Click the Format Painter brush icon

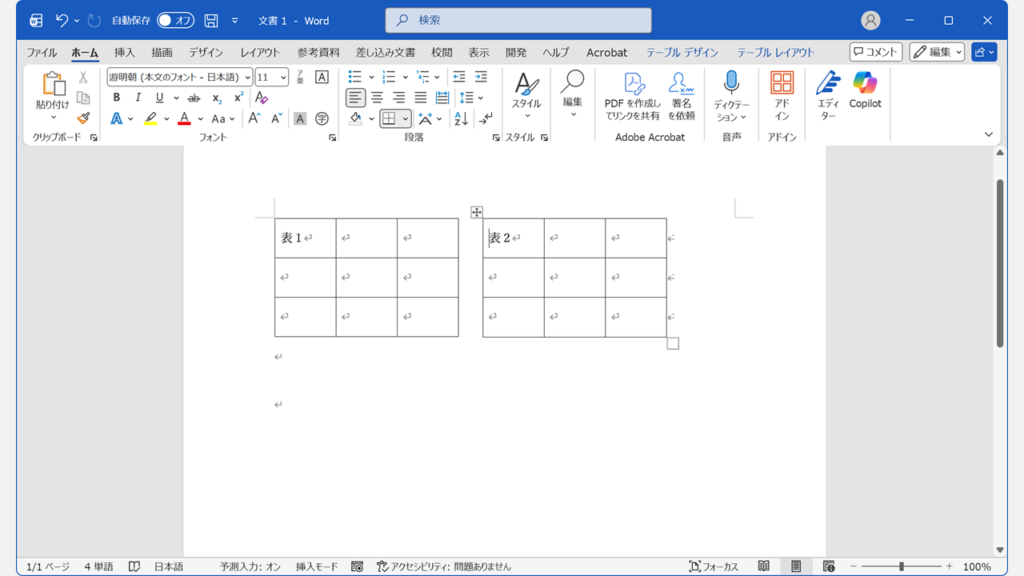click(83, 118)
